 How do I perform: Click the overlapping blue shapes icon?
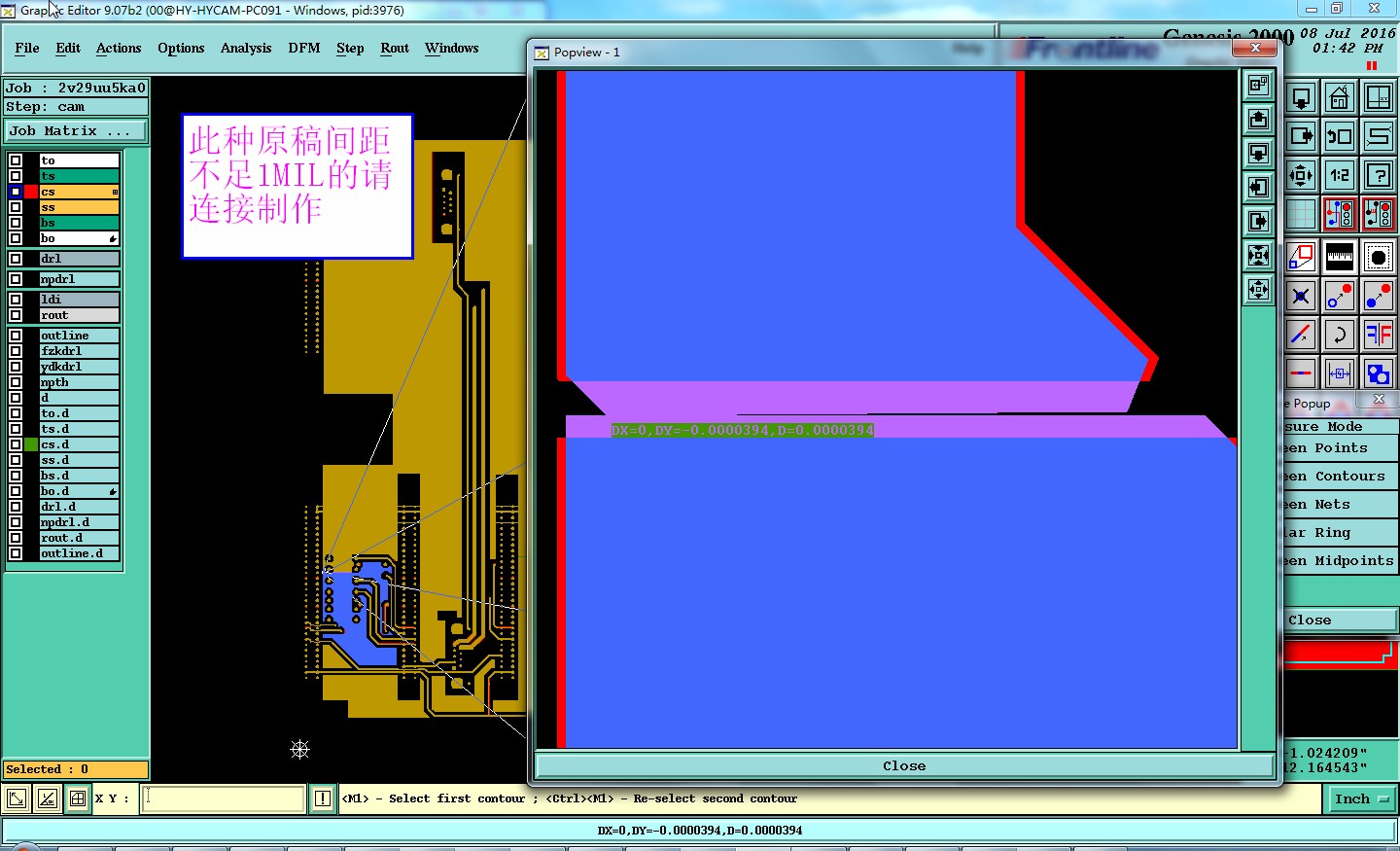(x=1379, y=373)
